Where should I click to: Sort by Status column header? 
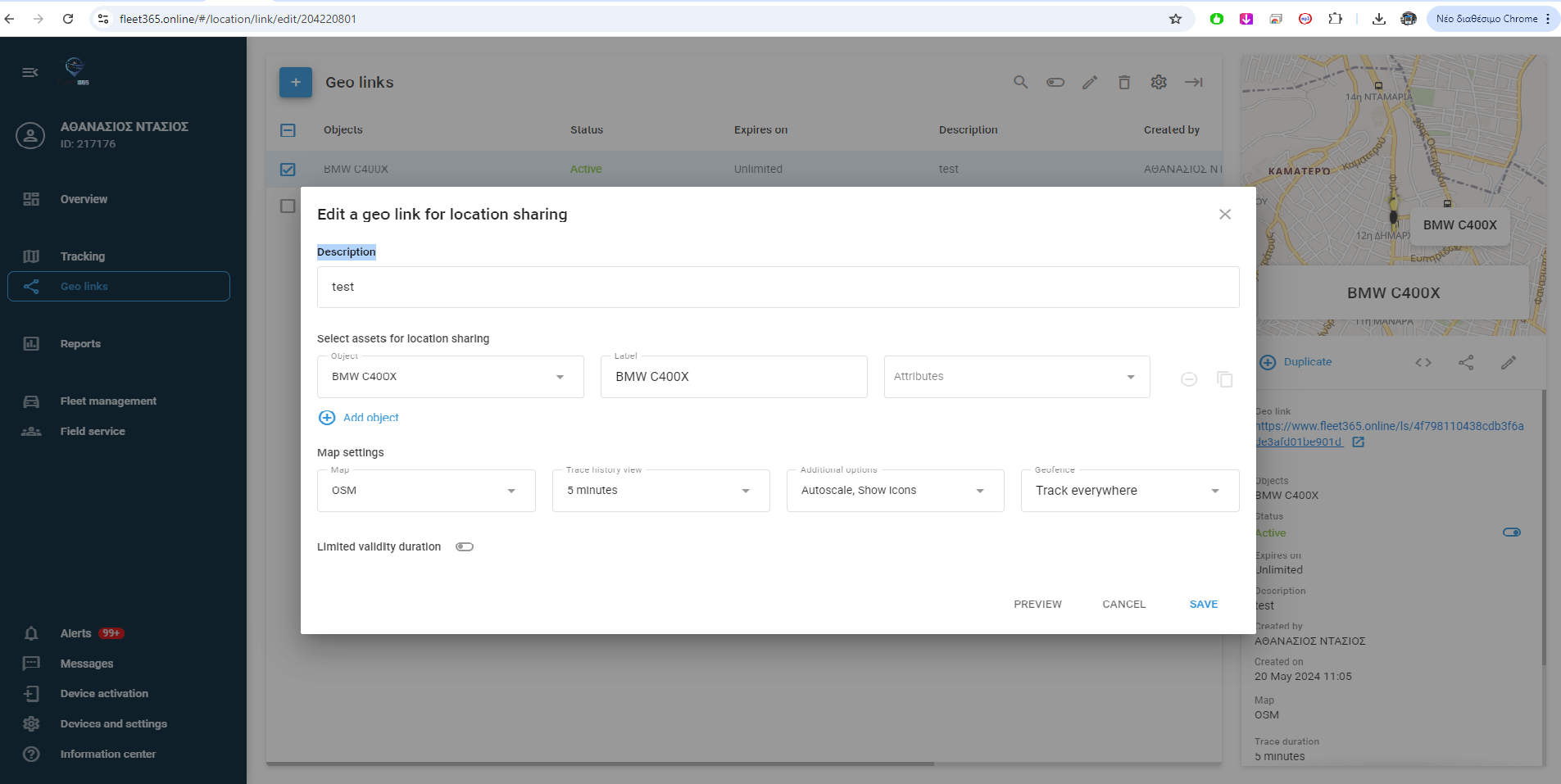(x=587, y=130)
